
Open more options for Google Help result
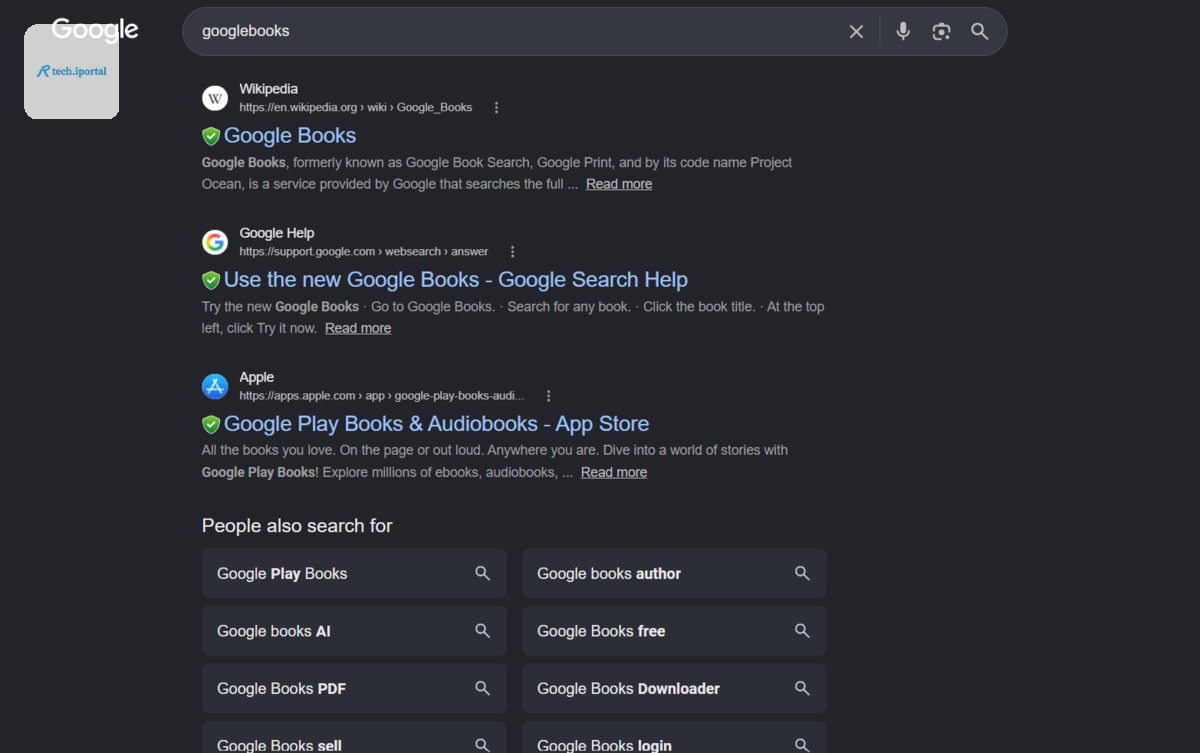click(512, 252)
